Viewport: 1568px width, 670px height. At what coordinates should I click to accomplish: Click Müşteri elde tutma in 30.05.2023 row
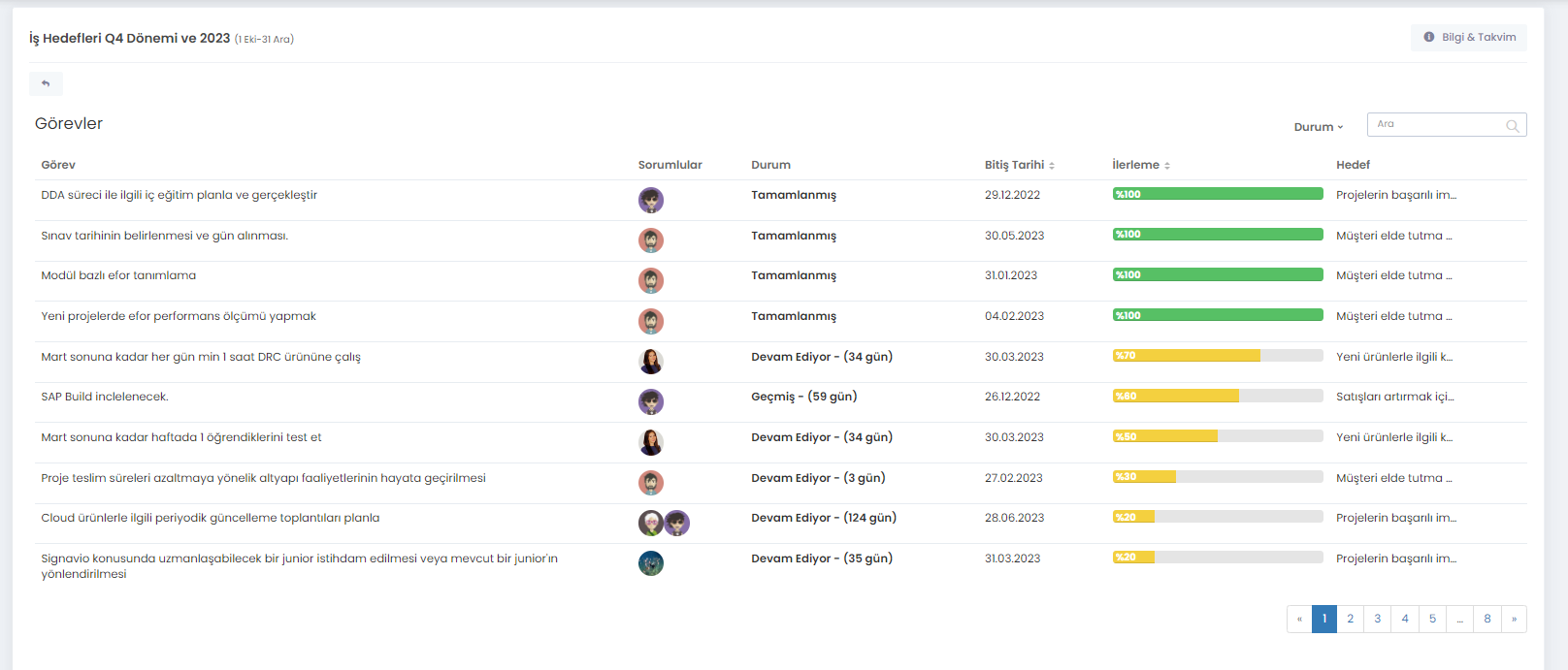click(1394, 236)
